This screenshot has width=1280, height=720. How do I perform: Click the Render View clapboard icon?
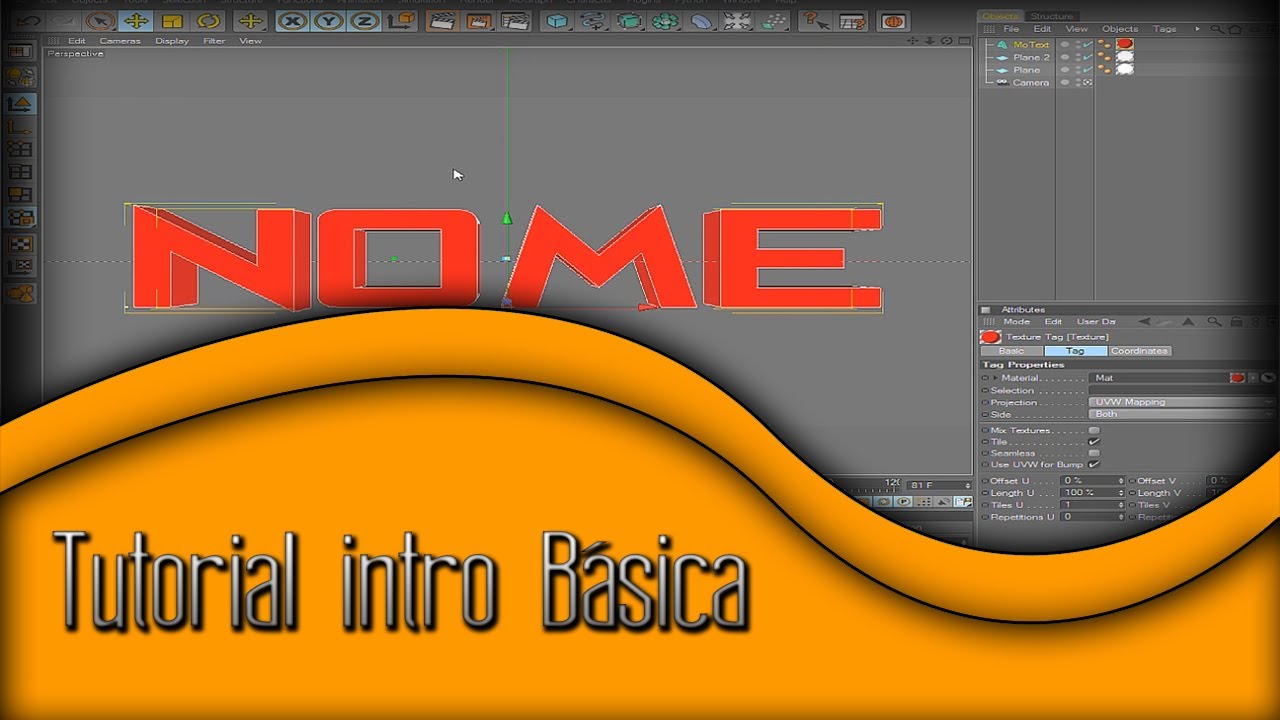click(442, 20)
